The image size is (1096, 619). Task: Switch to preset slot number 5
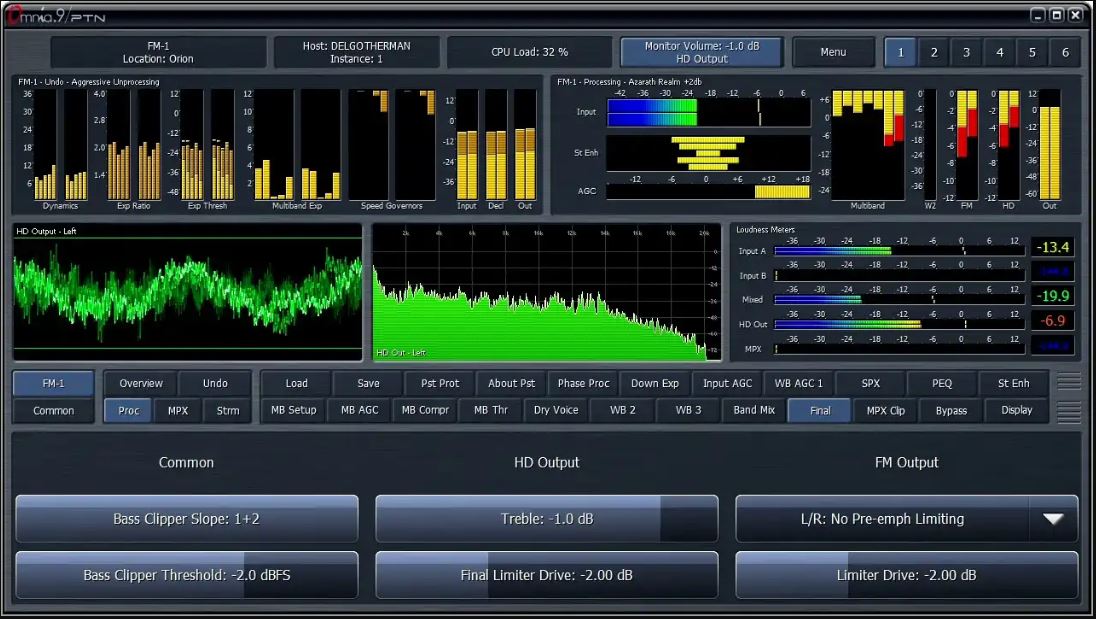pyautogui.click(x=1032, y=53)
